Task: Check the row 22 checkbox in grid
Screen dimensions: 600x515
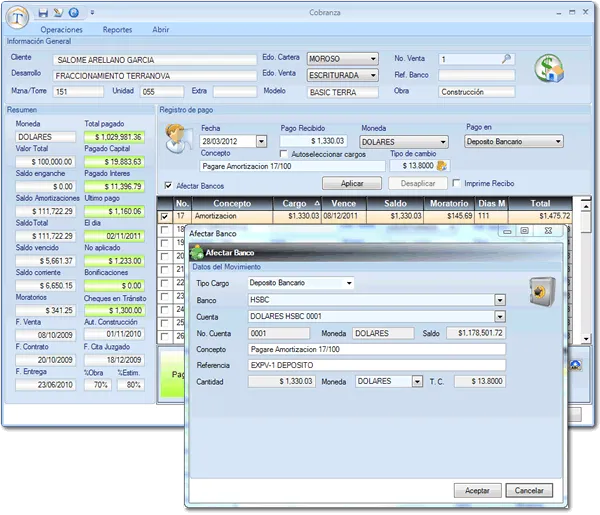Action: pyautogui.click(x=165, y=283)
